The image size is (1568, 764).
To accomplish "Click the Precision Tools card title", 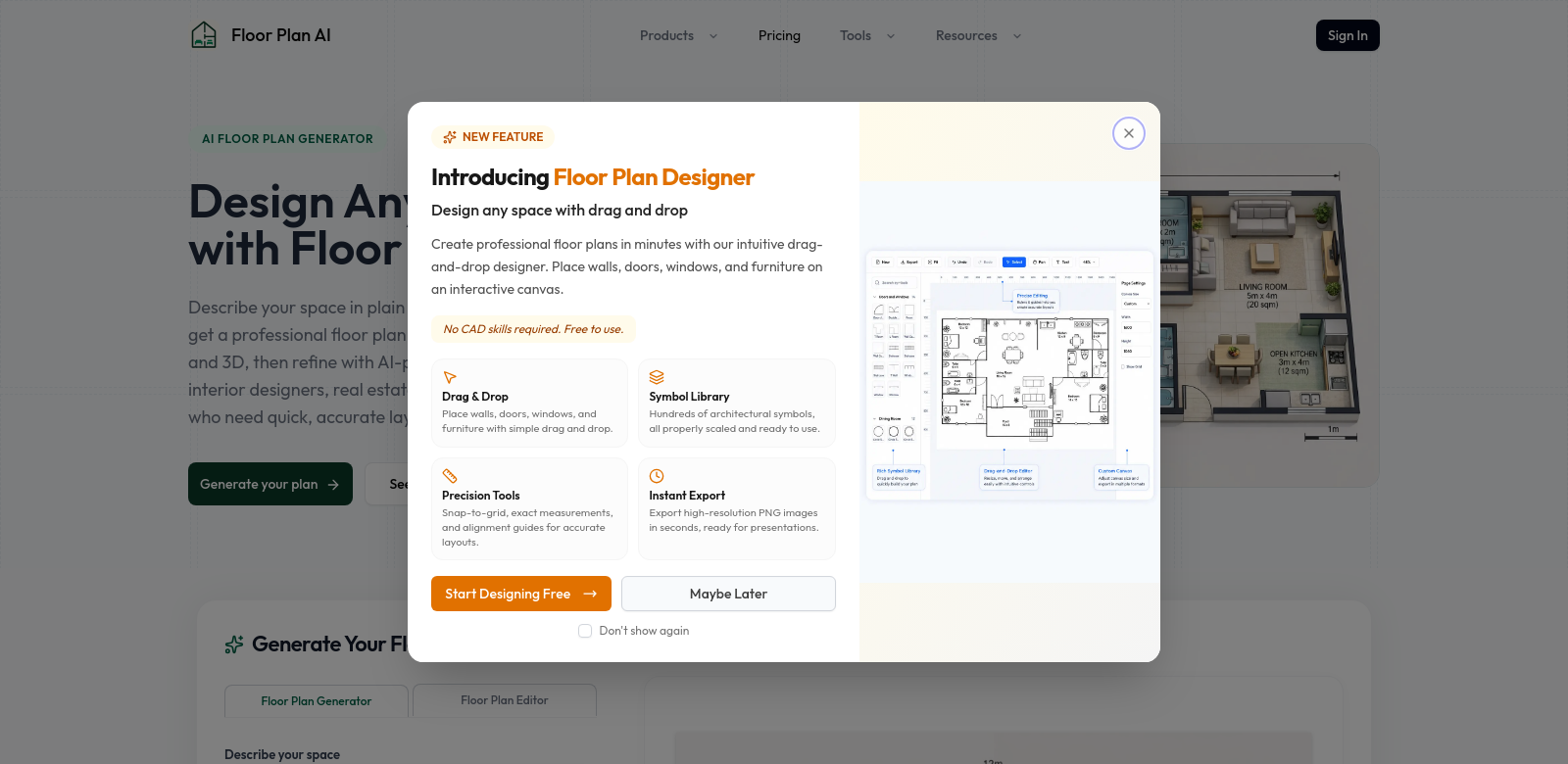I will (481, 496).
